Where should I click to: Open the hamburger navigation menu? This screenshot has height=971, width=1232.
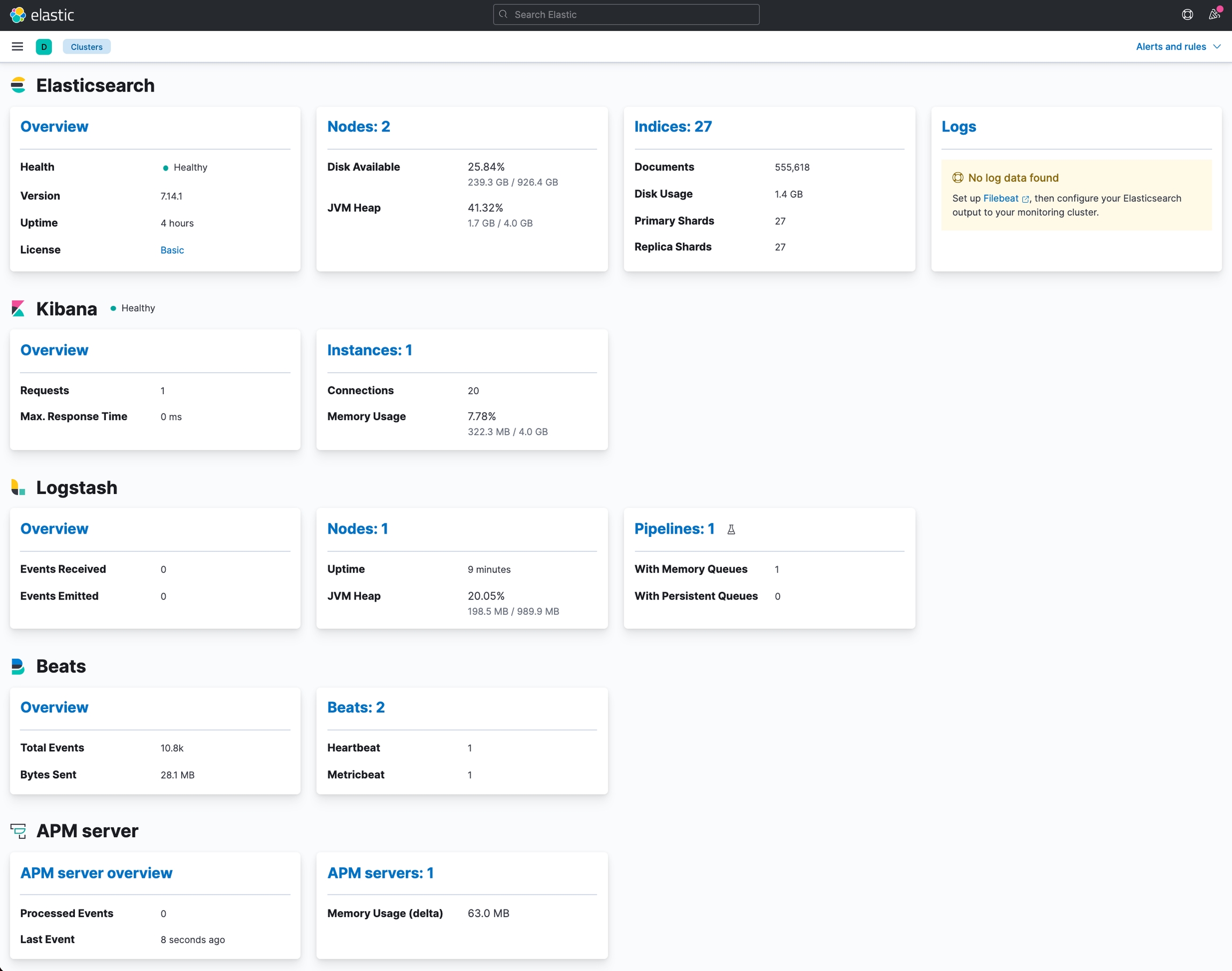click(18, 47)
